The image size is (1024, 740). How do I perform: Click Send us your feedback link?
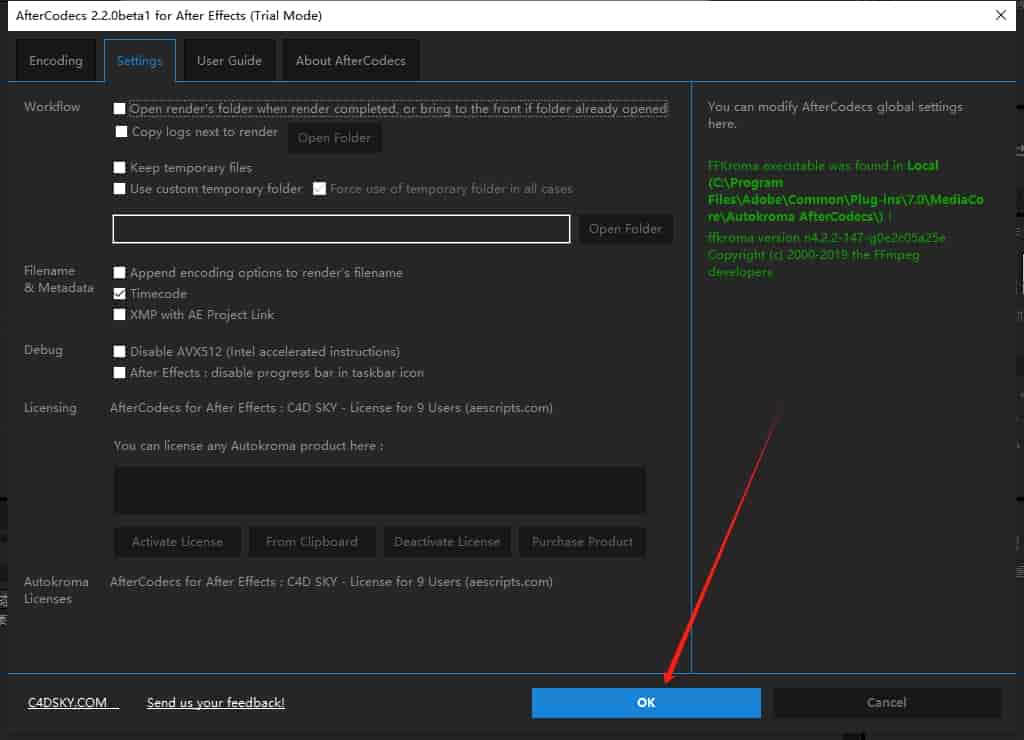coord(216,703)
